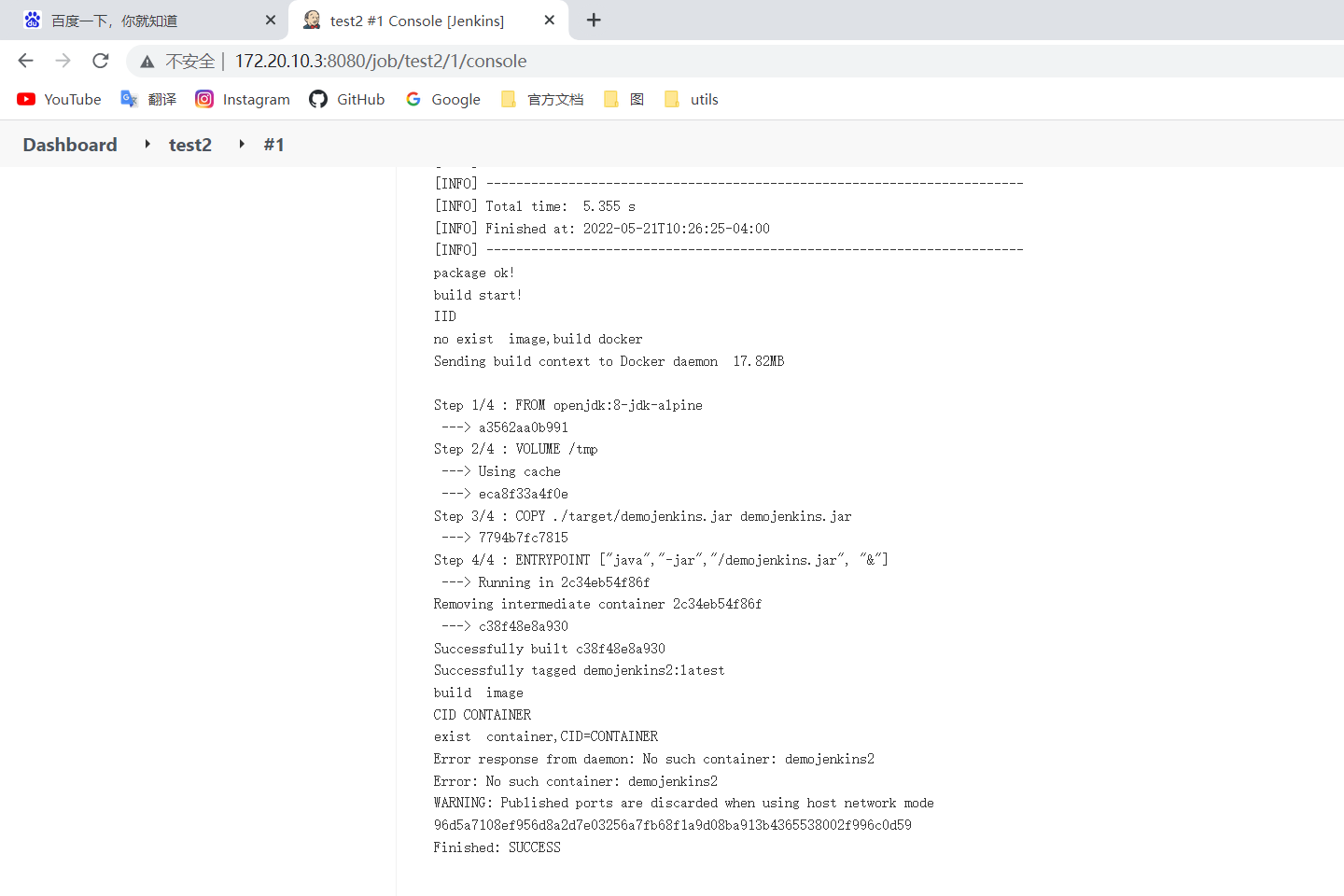Click the 'WARNING: Published ports' line
Screen dimensions: 1344x896
click(x=683, y=803)
